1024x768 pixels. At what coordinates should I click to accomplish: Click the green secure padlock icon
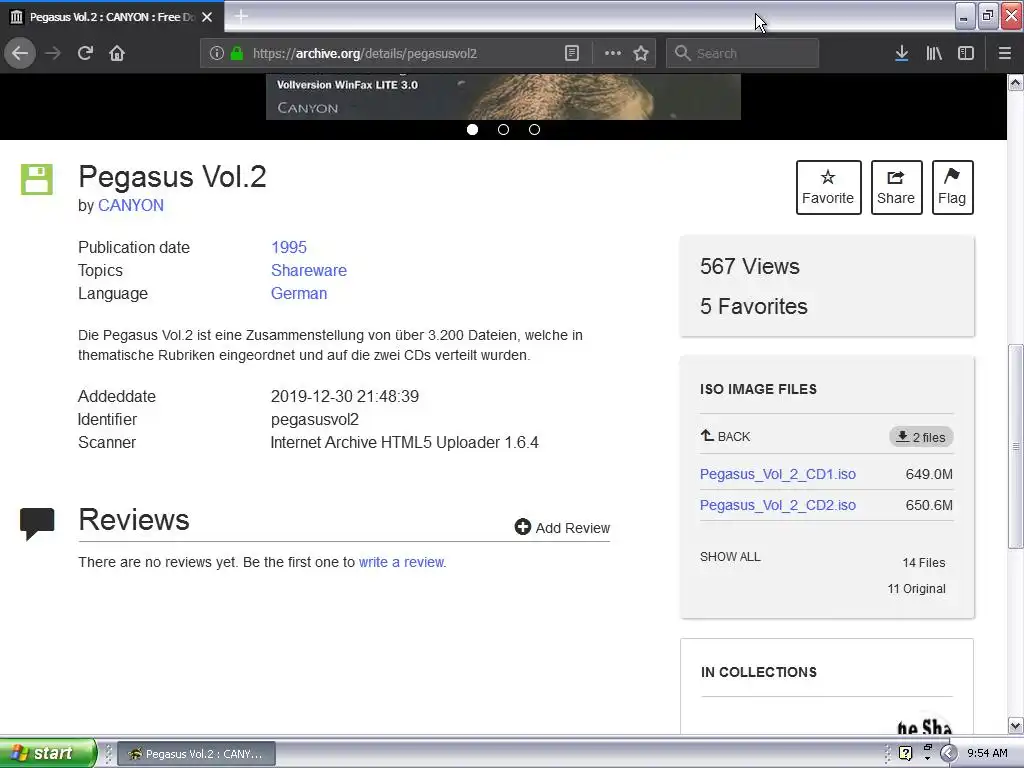click(x=237, y=53)
